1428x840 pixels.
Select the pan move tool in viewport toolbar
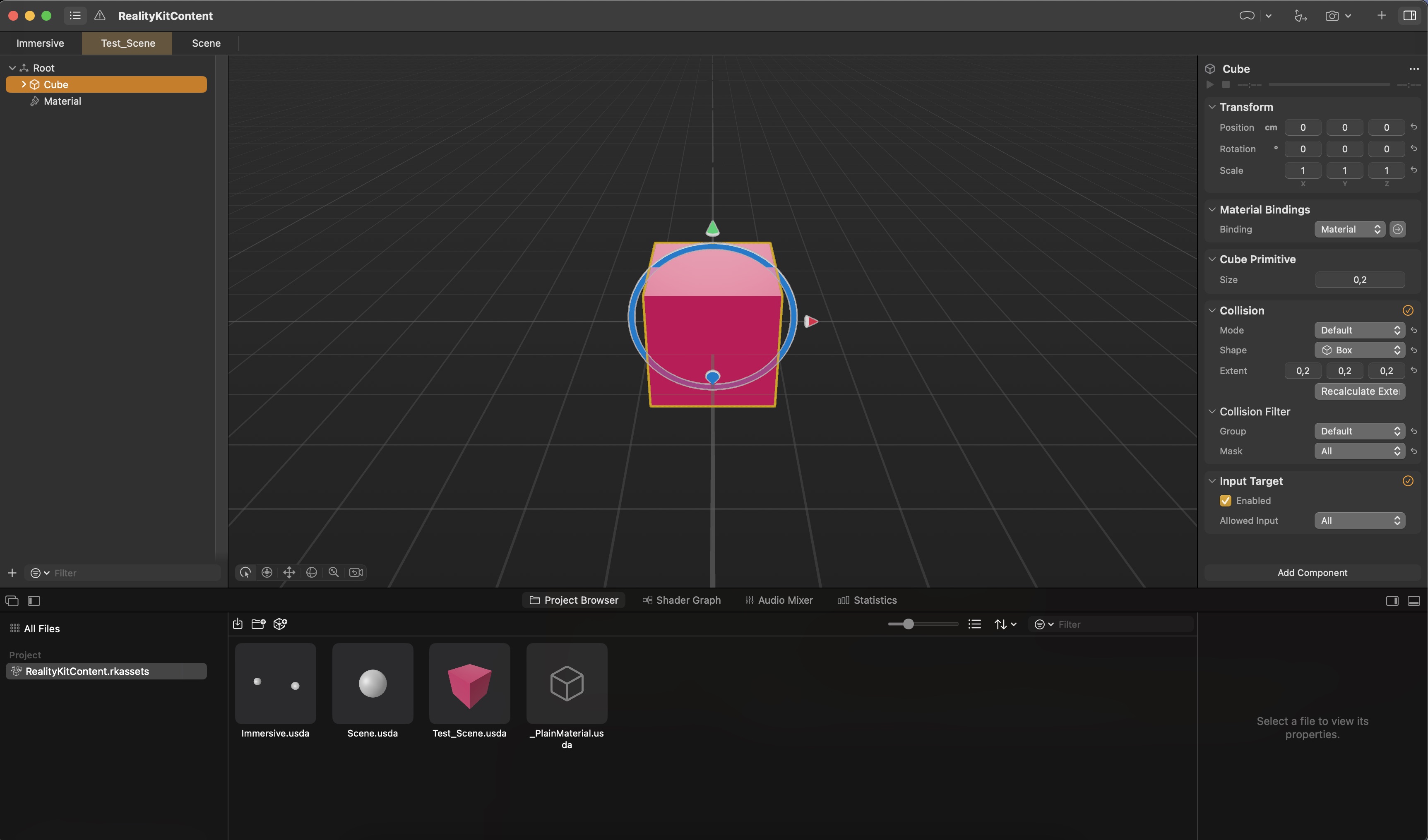289,572
